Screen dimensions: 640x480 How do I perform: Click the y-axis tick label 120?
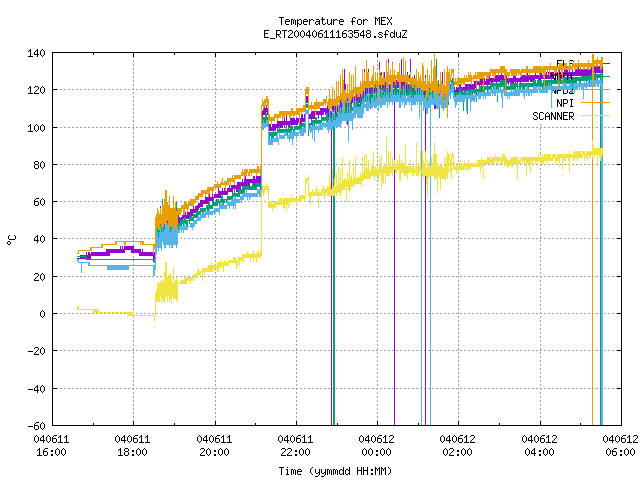(36, 90)
